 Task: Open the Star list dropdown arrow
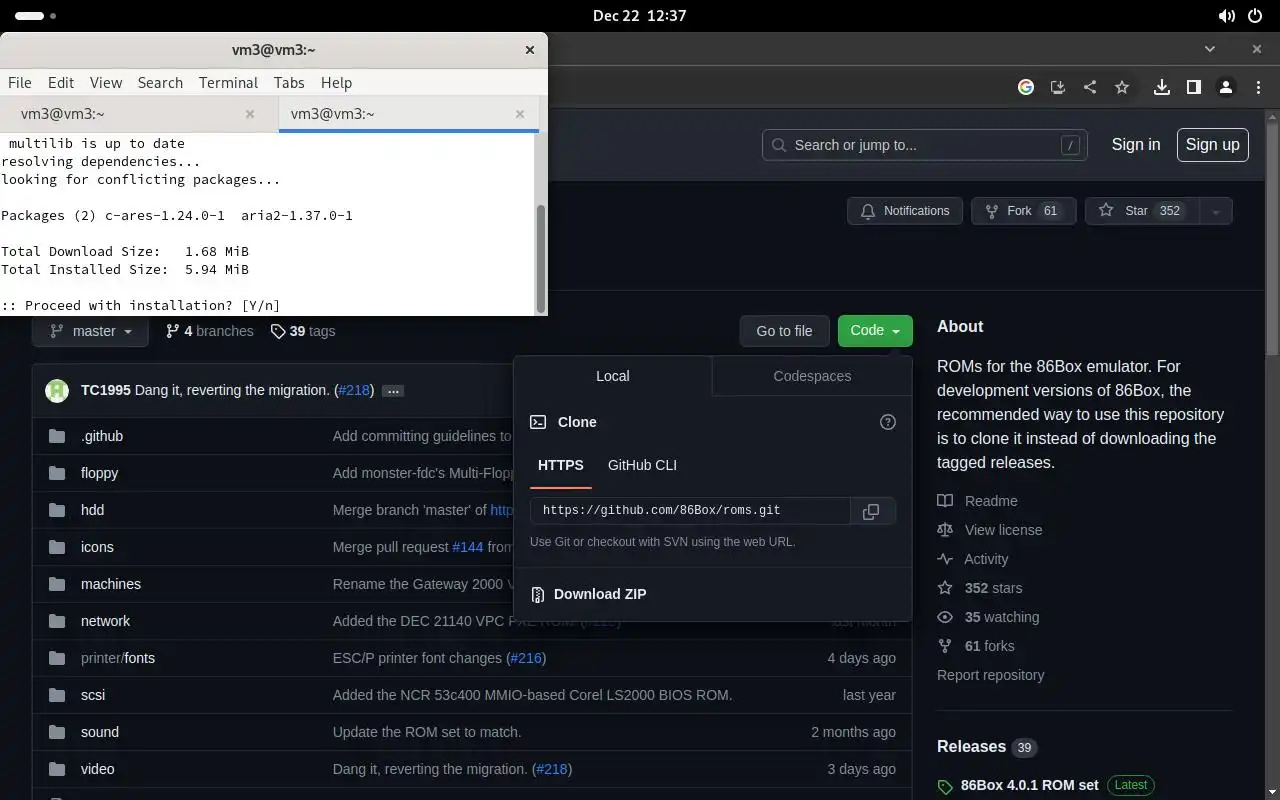[x=1216, y=211]
